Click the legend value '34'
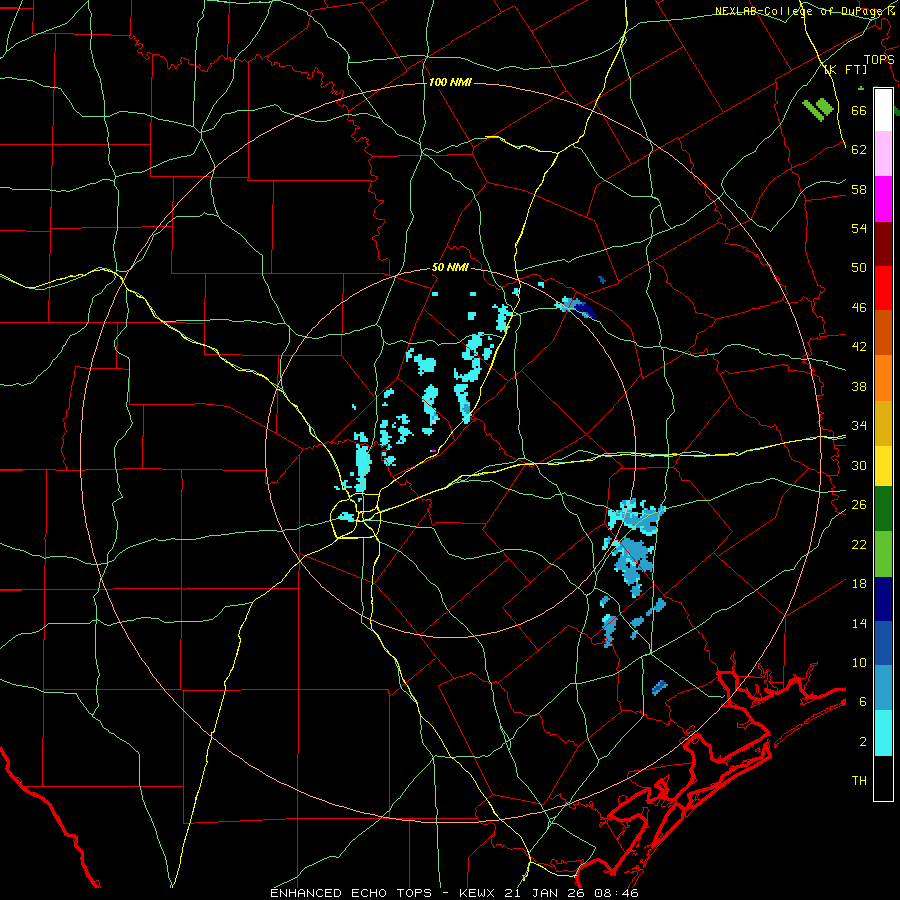This screenshot has width=900, height=900. (859, 425)
